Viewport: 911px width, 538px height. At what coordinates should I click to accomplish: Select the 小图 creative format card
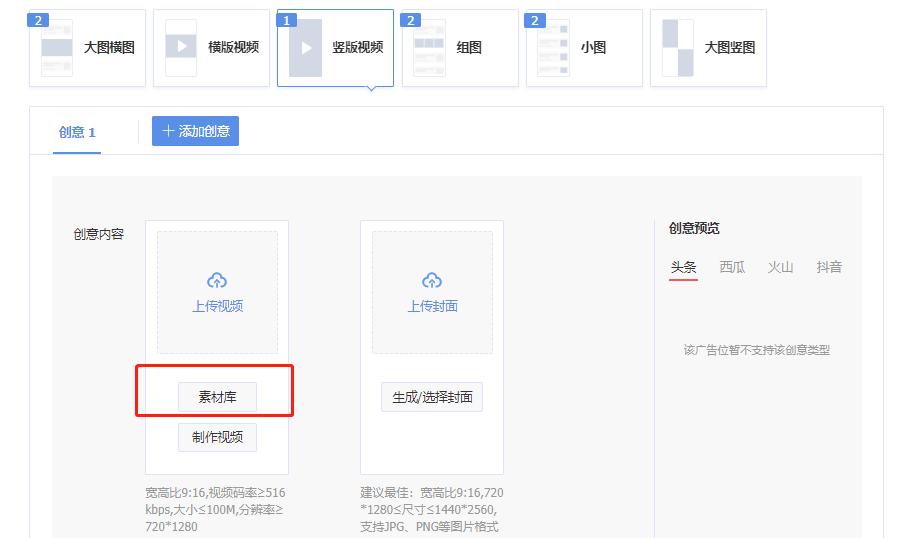coord(584,48)
